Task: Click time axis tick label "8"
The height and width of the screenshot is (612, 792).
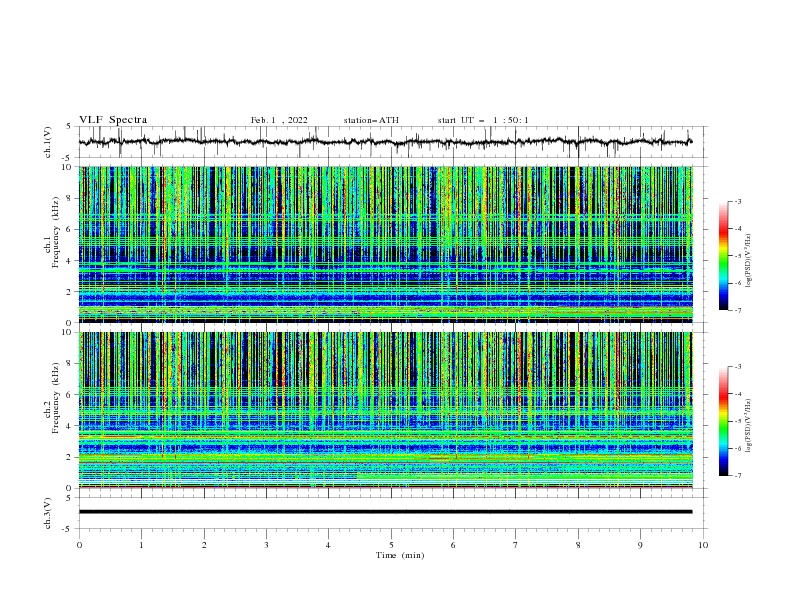Action: [578, 545]
